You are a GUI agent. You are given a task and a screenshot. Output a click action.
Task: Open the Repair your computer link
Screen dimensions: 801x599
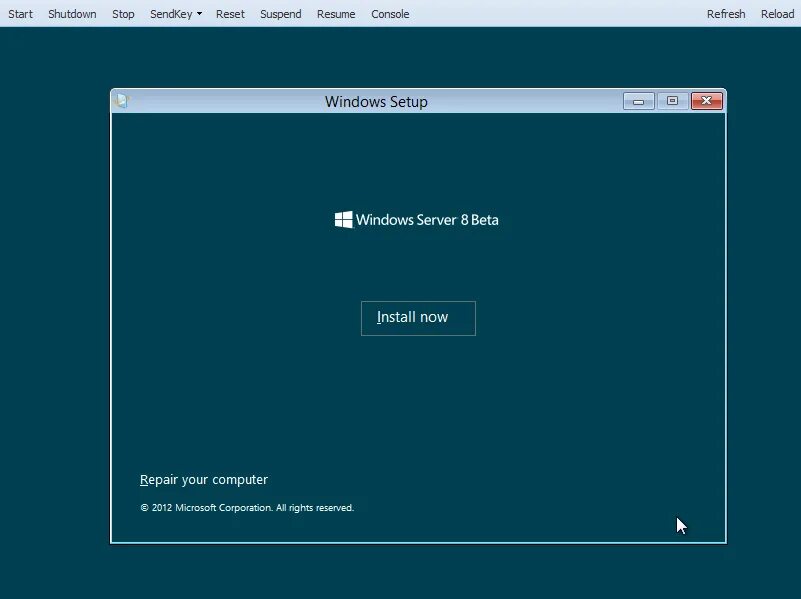point(204,480)
